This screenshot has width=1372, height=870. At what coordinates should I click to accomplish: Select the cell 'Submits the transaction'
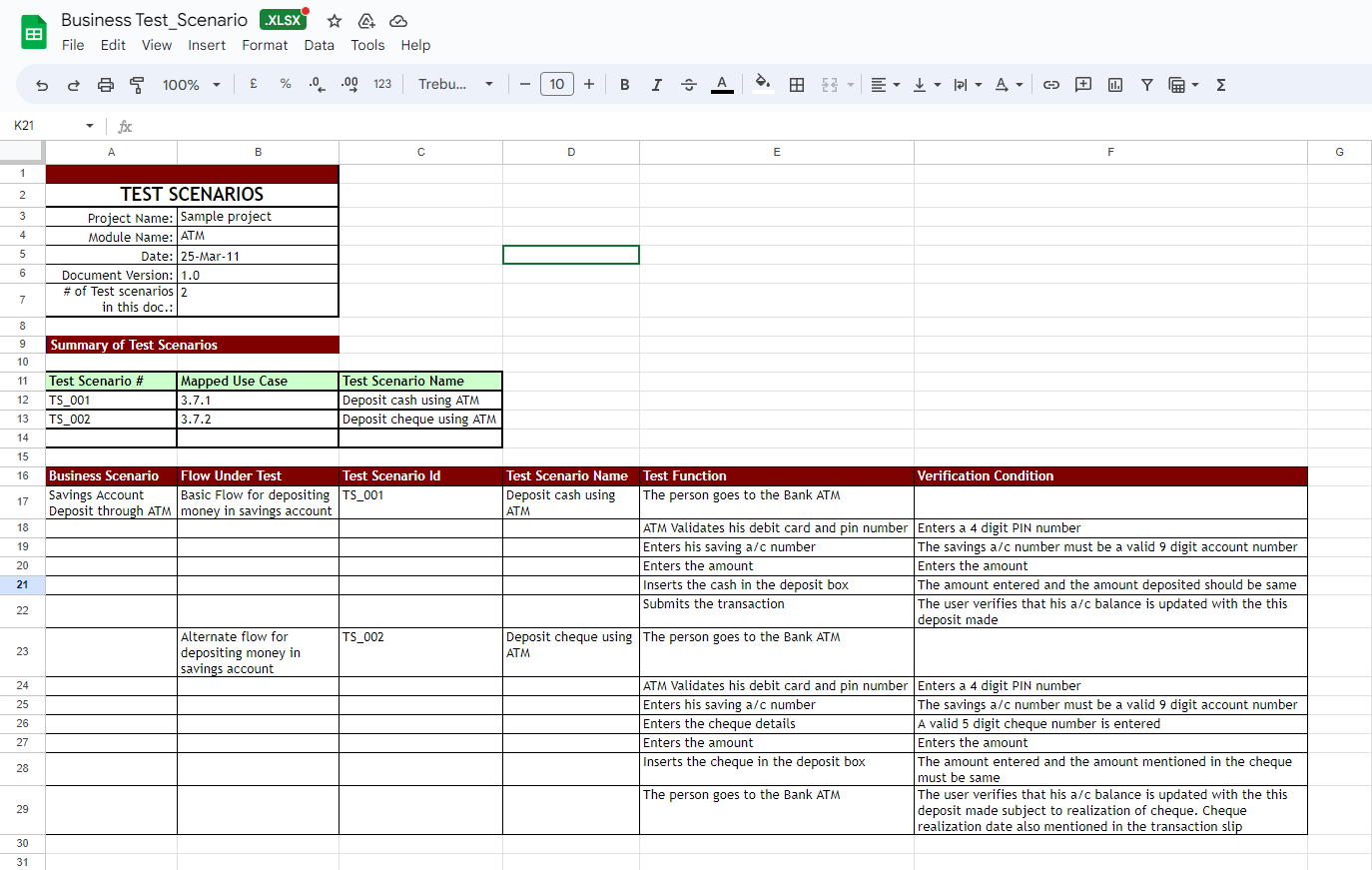tap(777, 611)
